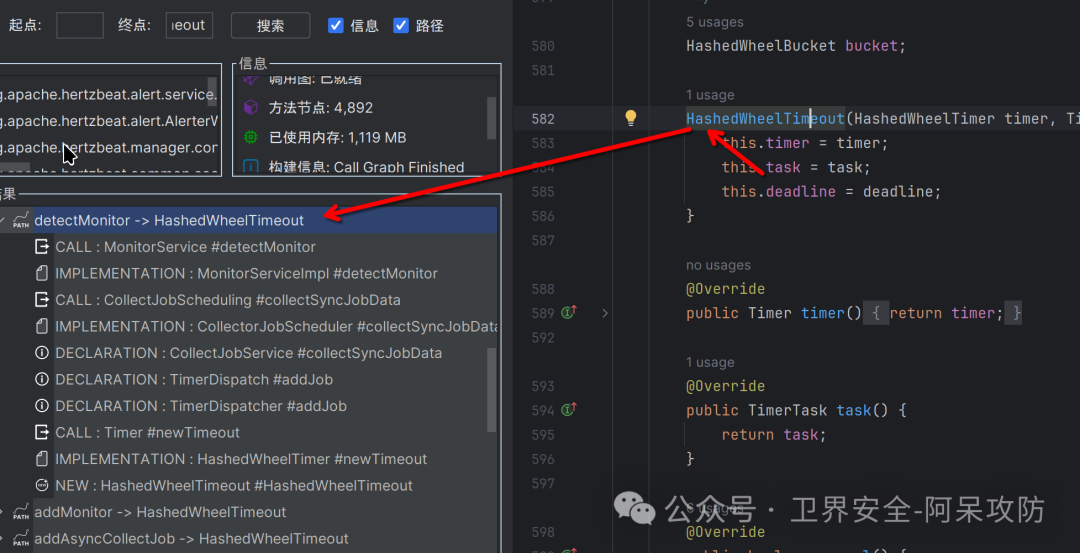Click the PATH icon beside addAsyncCollectJob -> HashedWheelTimeout
Viewport: 1080px width, 553px height.
(x=21, y=539)
